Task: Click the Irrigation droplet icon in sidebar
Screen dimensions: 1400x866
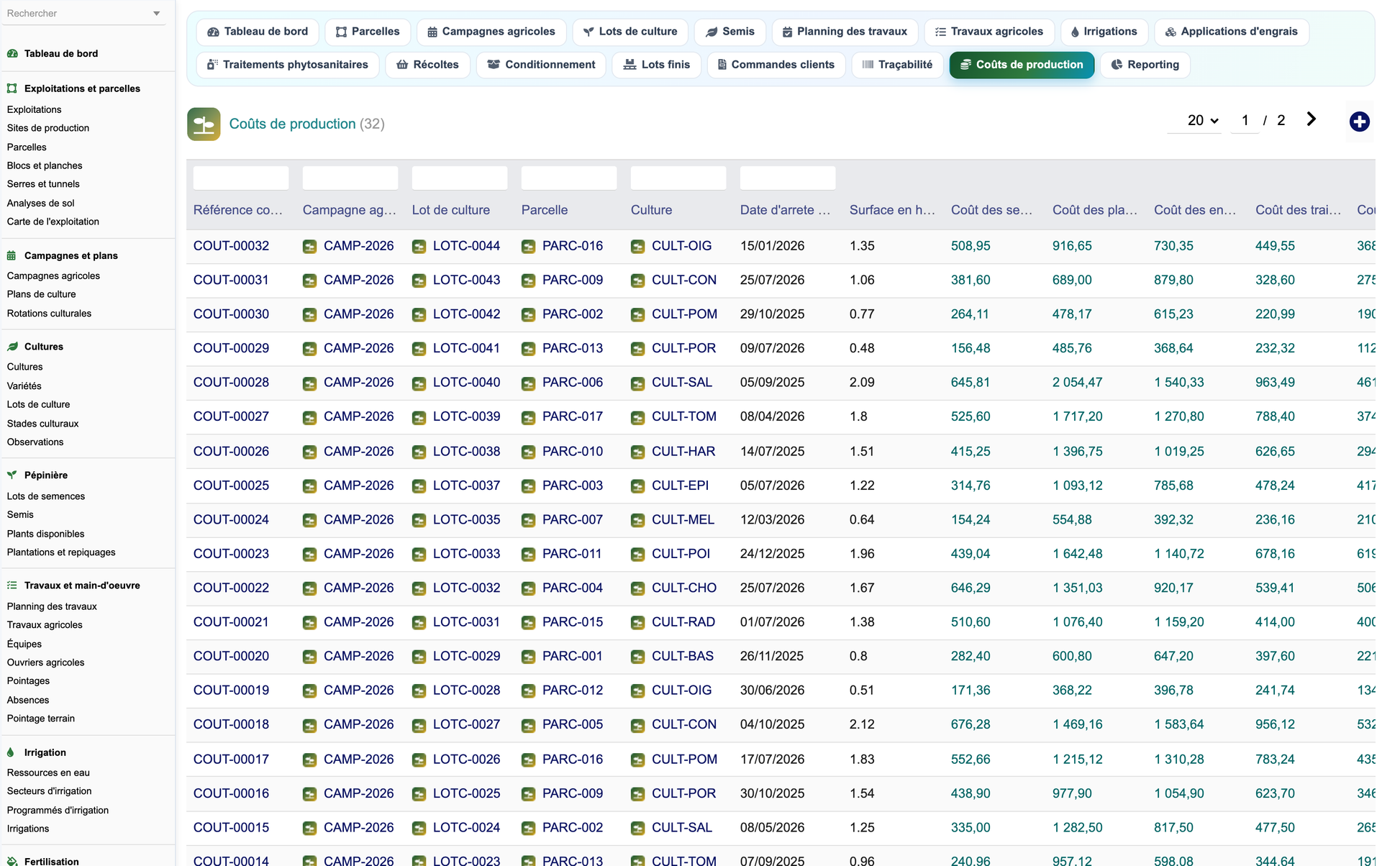Action: pos(11,752)
